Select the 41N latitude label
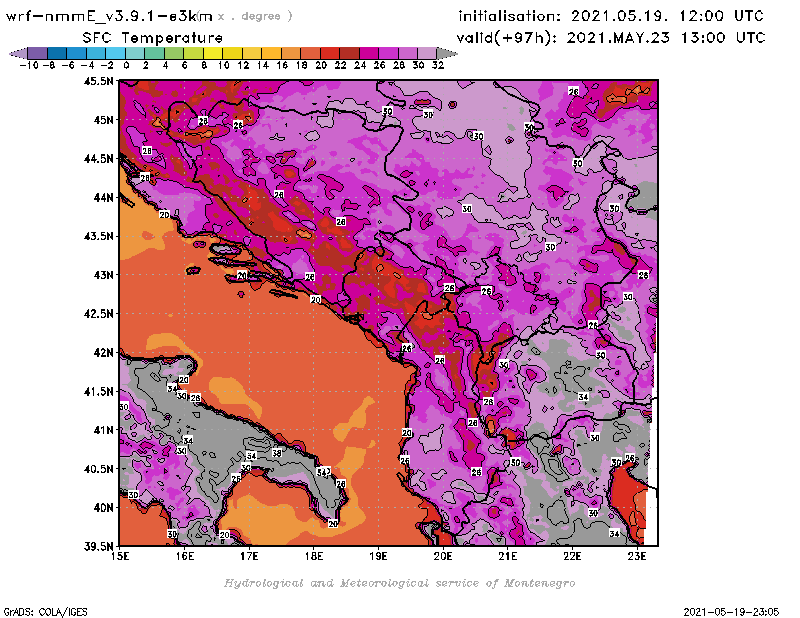Image resolution: width=800 pixels, height=618 pixels. coord(103,430)
